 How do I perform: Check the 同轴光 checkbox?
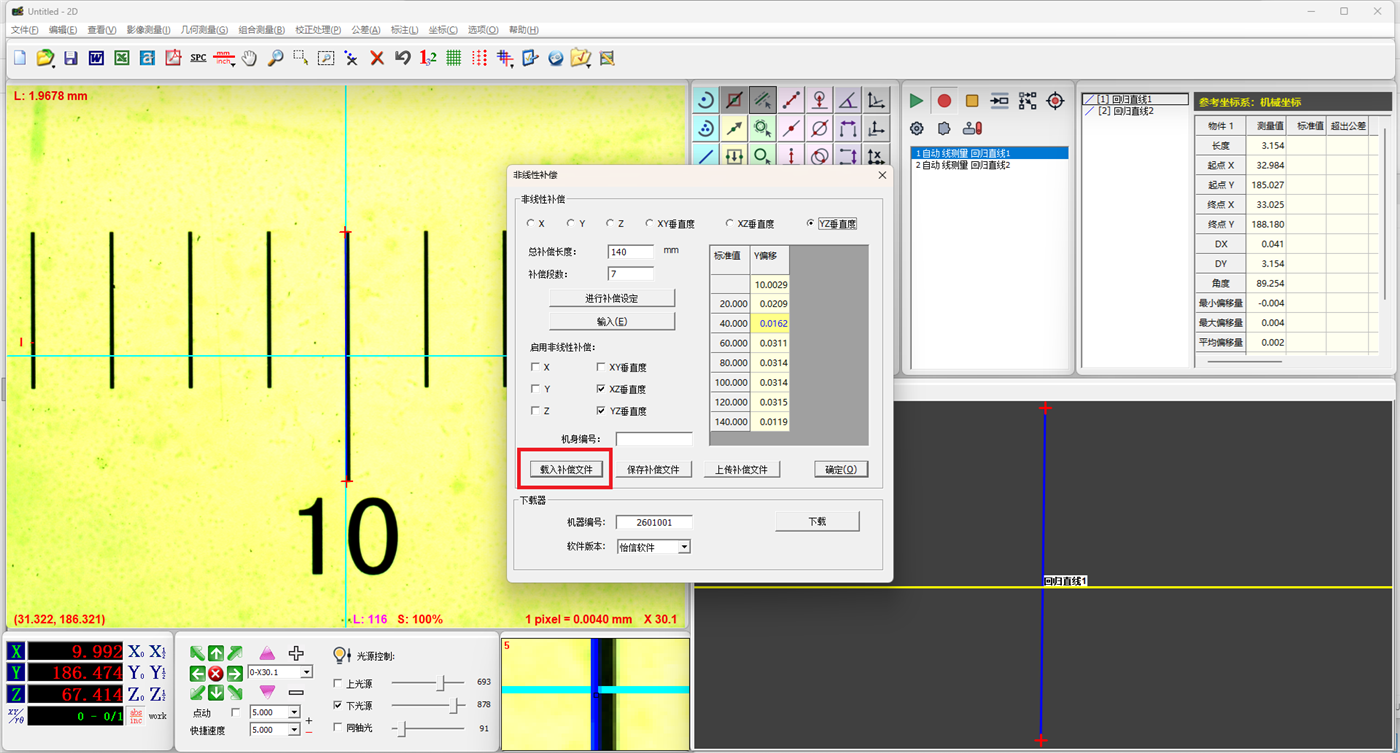click(x=337, y=728)
